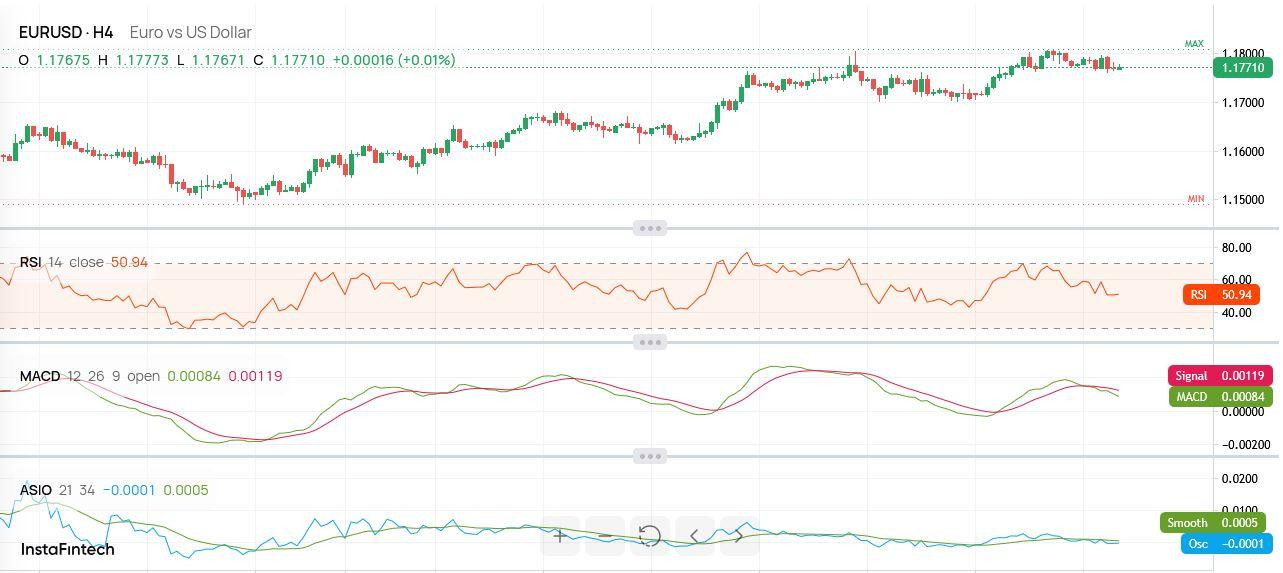1283x573 pixels.
Task: Select the MACD indicator legend
Action: [x=151, y=376]
